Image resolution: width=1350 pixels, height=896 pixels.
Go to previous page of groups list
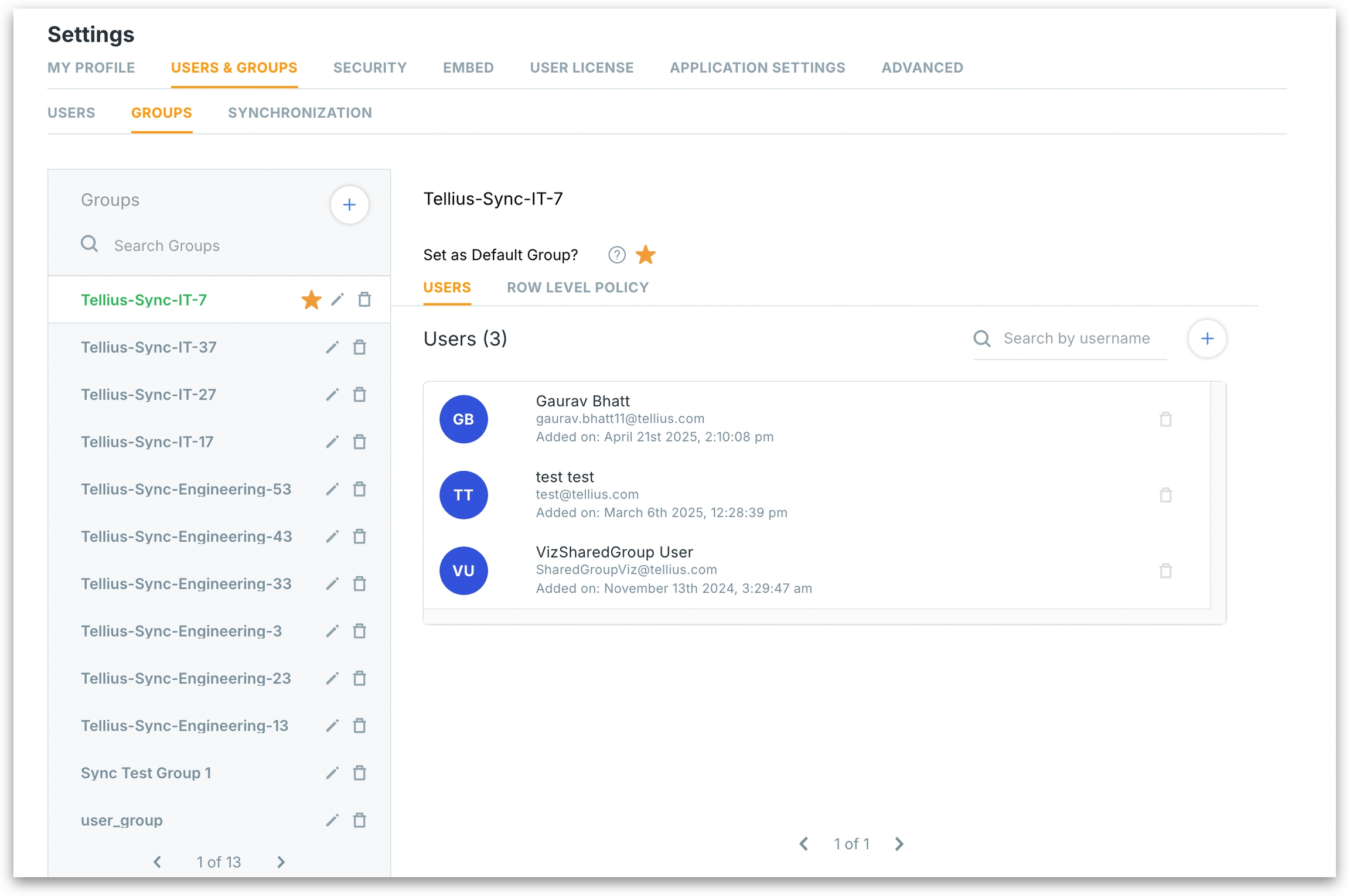pyautogui.click(x=158, y=862)
